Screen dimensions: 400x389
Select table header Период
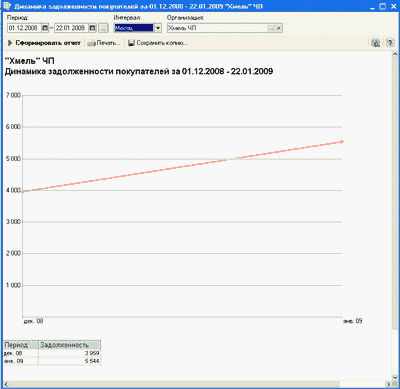[21, 345]
